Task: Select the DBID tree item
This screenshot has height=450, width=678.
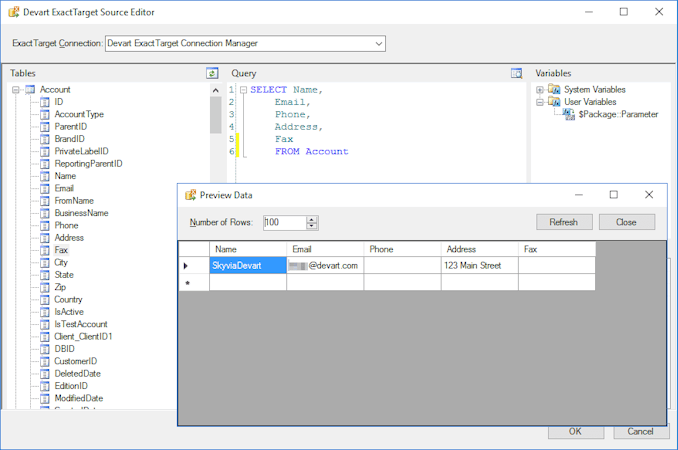Action: [x=64, y=349]
